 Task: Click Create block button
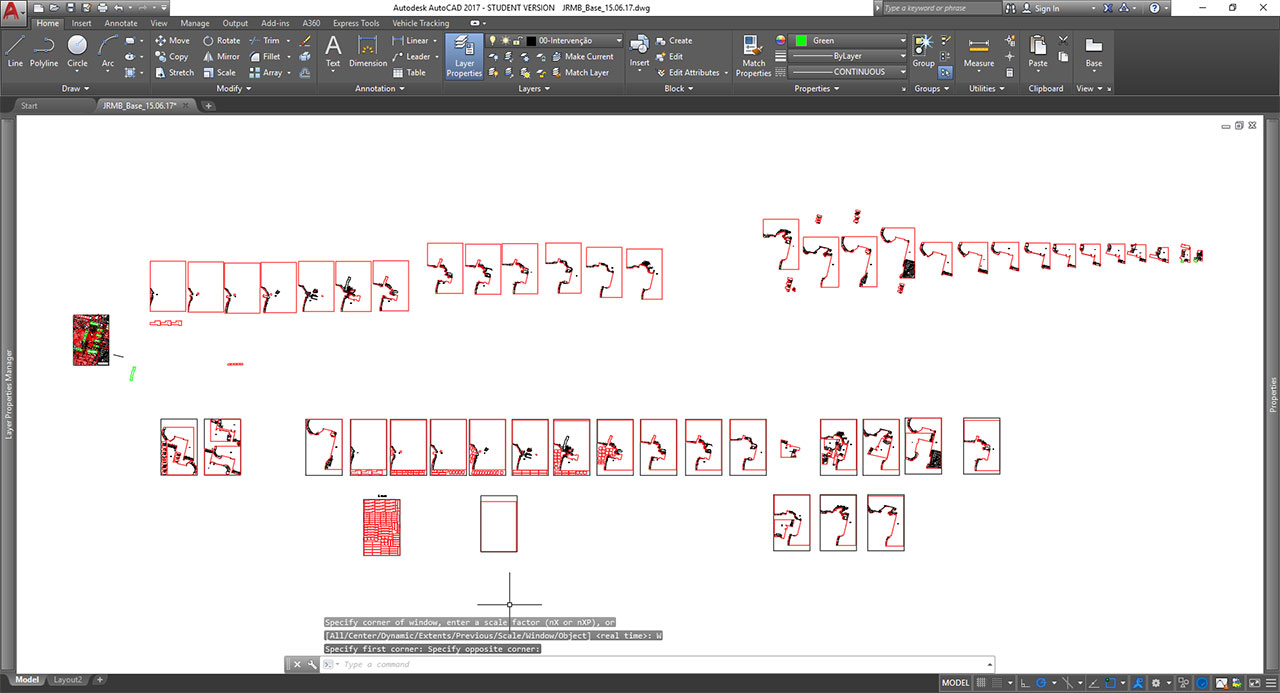pos(673,41)
